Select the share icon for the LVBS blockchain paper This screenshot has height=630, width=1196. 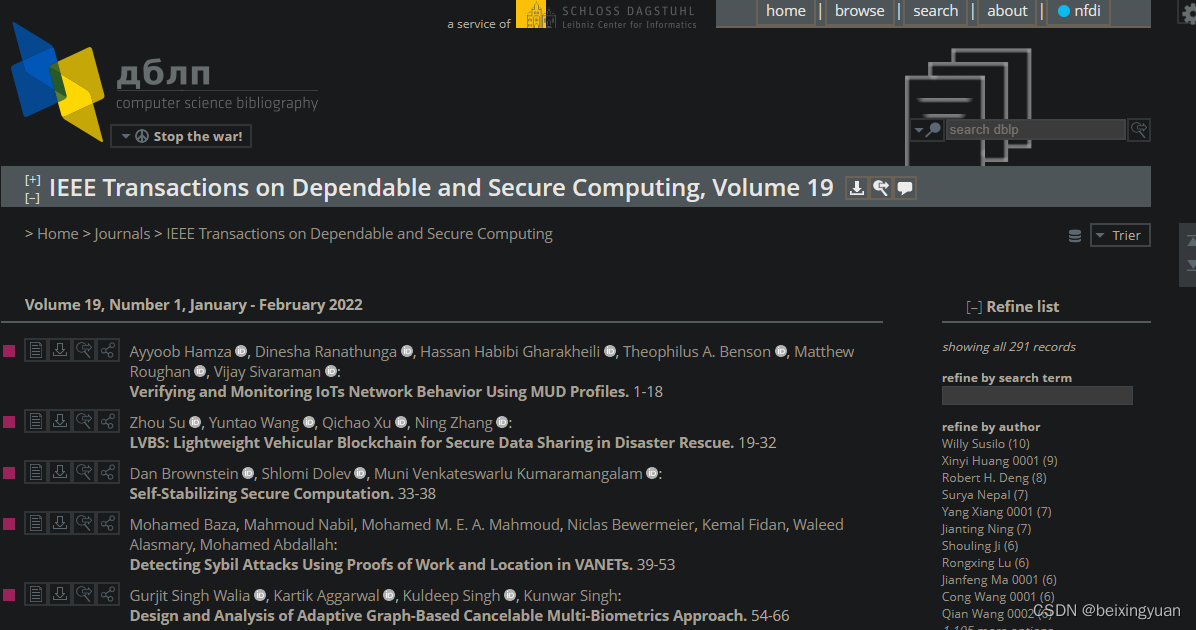click(x=108, y=421)
